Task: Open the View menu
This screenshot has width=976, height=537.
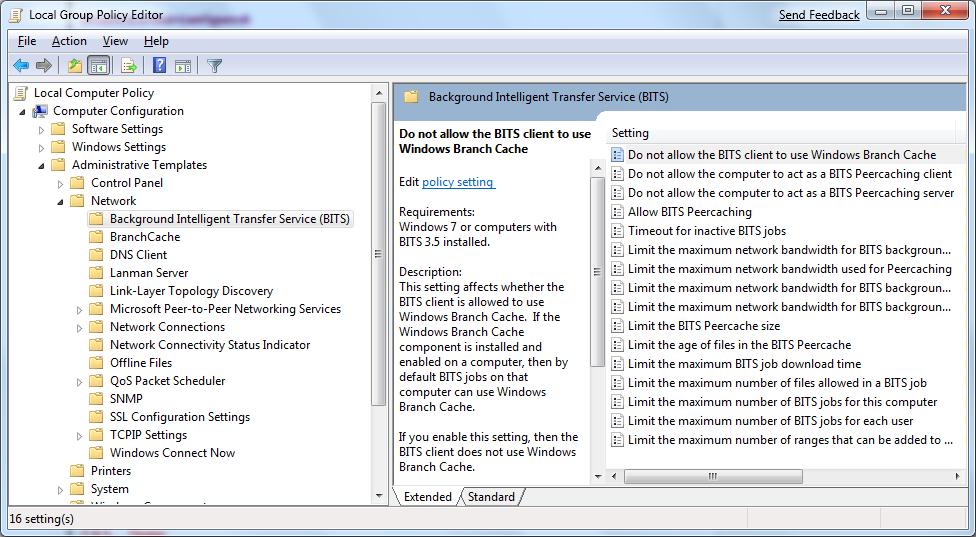Action: [x=115, y=41]
